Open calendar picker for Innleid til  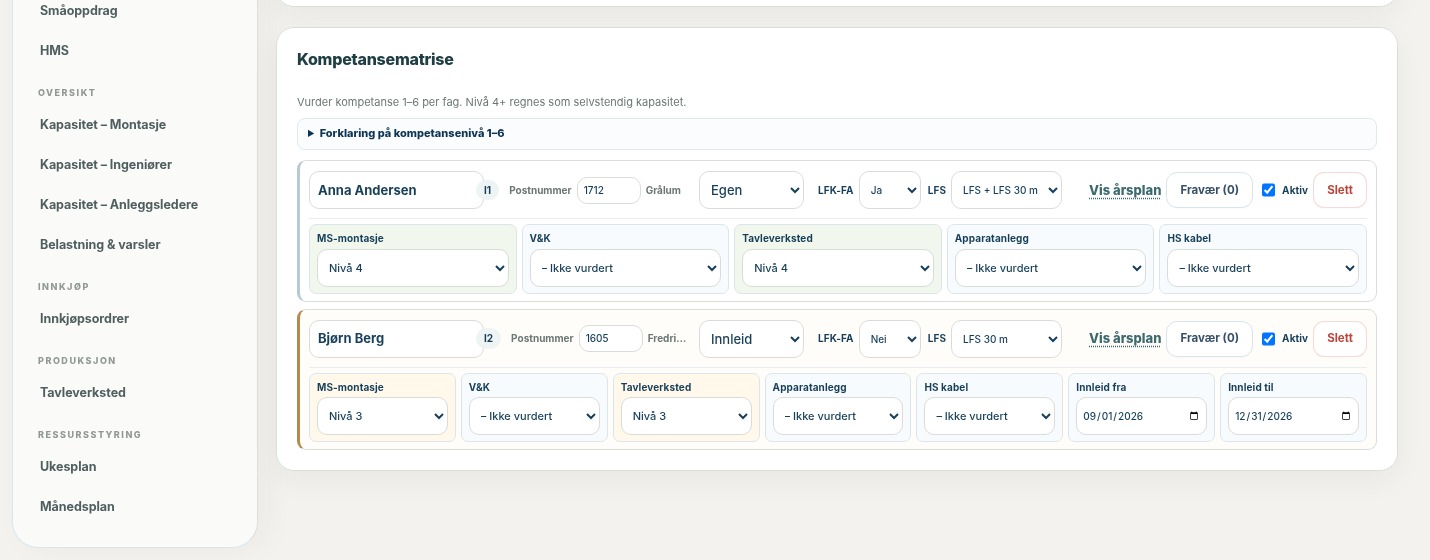click(1345, 416)
